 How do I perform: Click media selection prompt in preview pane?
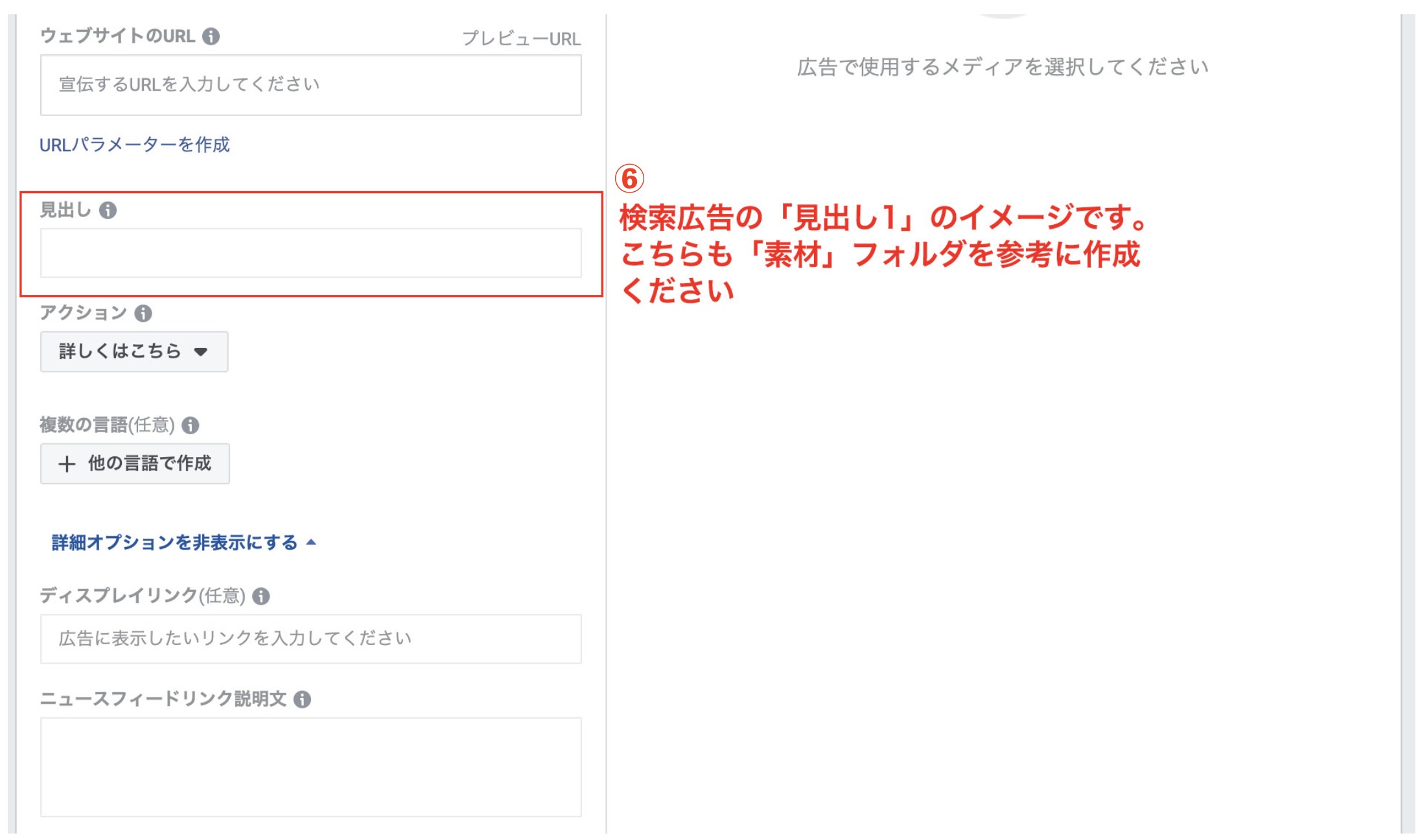[1002, 67]
